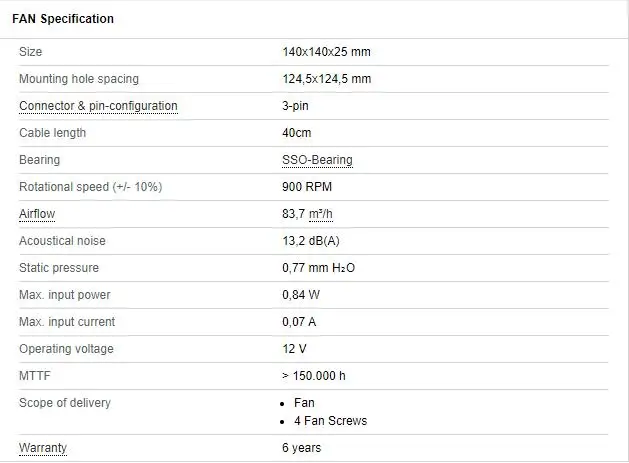Select the Static pressure label
The height and width of the screenshot is (463, 629).
[59, 268]
